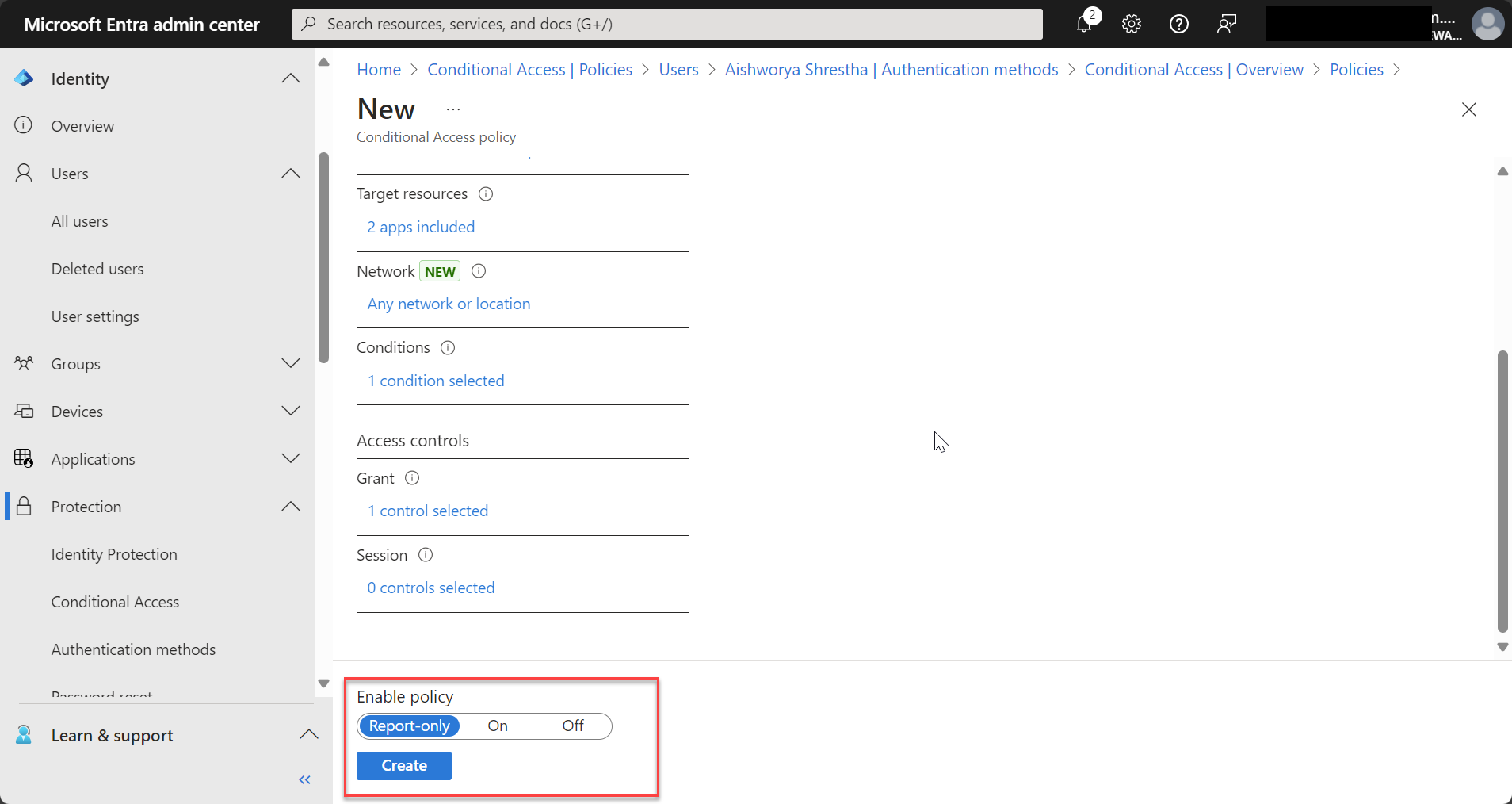Open 0 controls selected link
This screenshot has width=1512, height=804.
coord(431,588)
